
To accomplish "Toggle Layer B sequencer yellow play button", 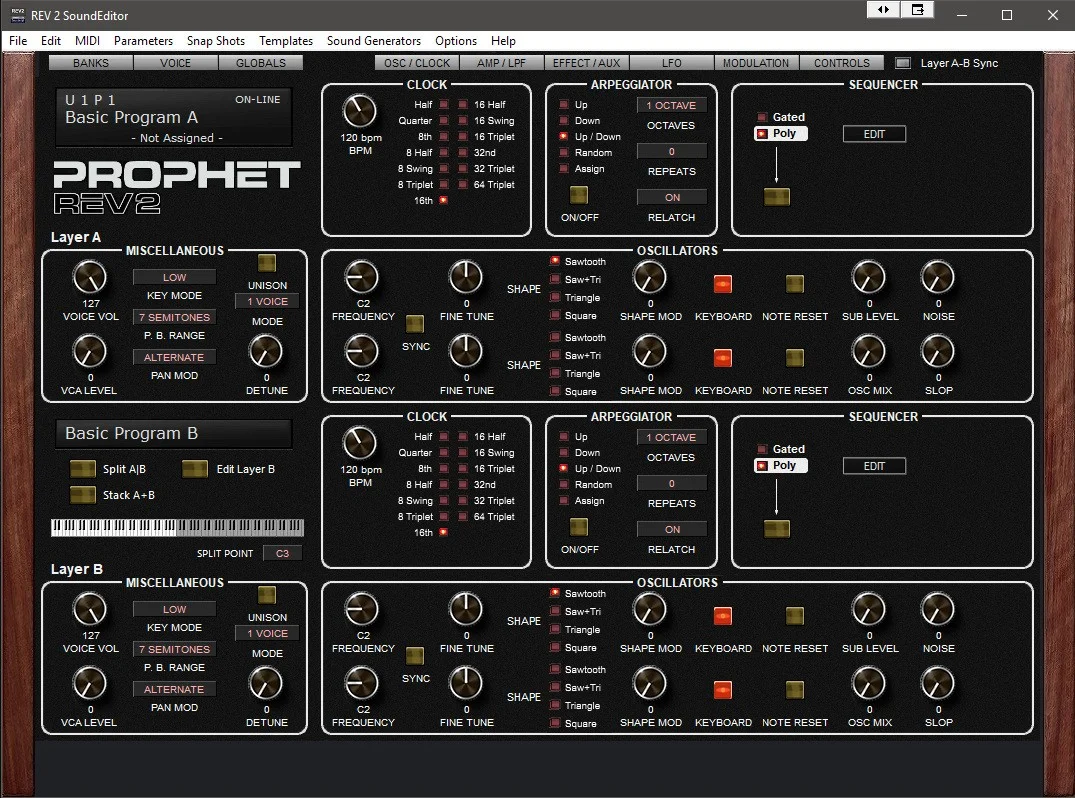I will point(777,529).
